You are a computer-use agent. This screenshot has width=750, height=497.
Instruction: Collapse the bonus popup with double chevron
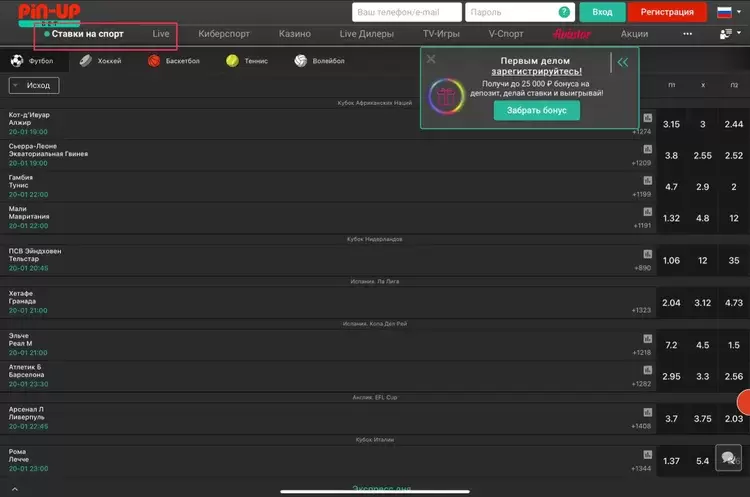(x=623, y=62)
